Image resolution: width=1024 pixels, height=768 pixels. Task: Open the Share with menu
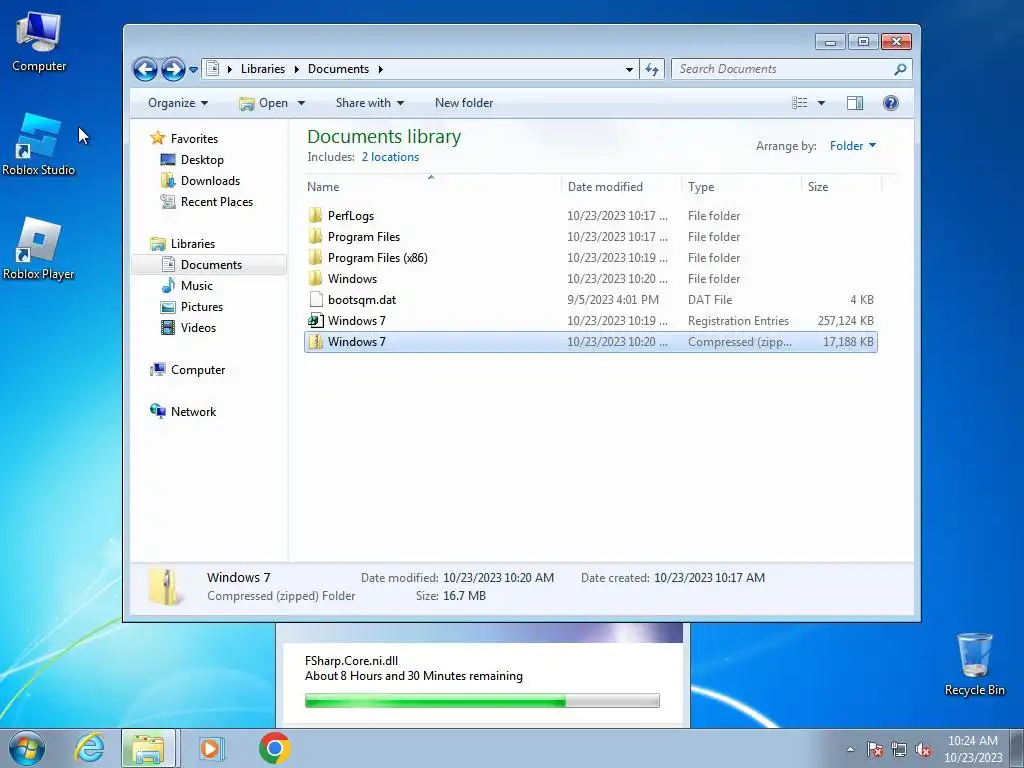(x=370, y=103)
